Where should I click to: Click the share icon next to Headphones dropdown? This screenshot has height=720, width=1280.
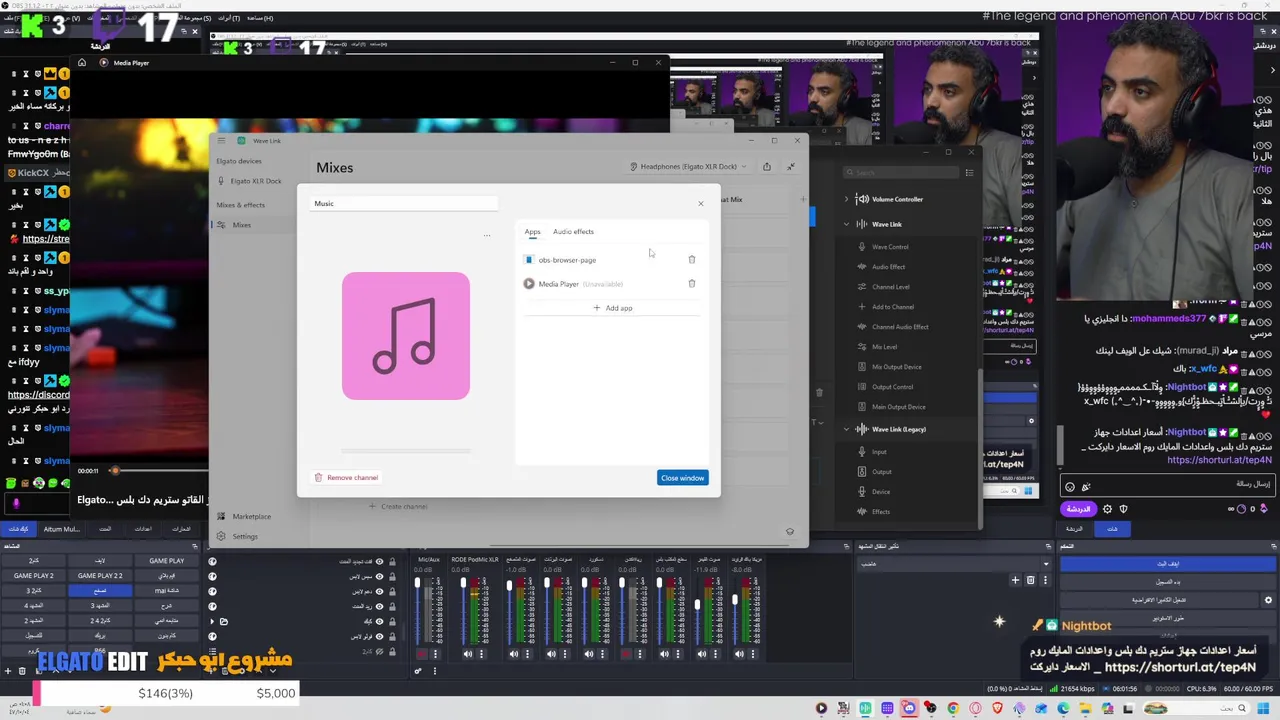[766, 167]
